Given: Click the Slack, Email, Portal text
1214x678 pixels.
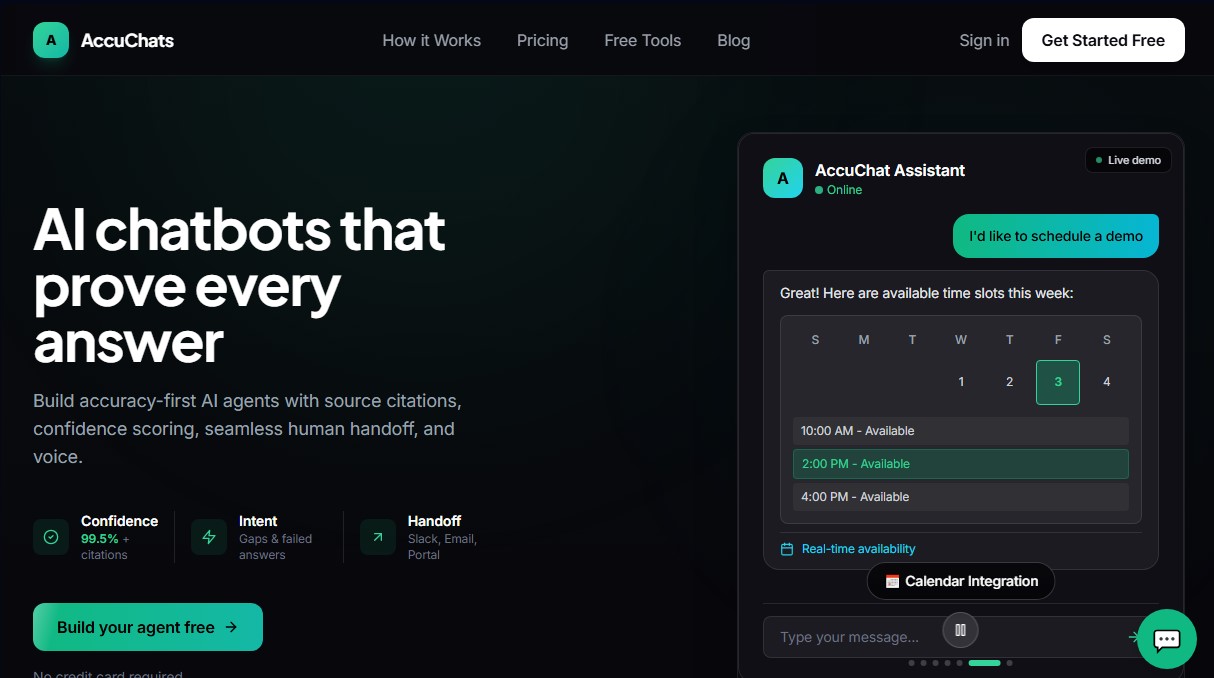Looking at the screenshot, I should [x=442, y=547].
